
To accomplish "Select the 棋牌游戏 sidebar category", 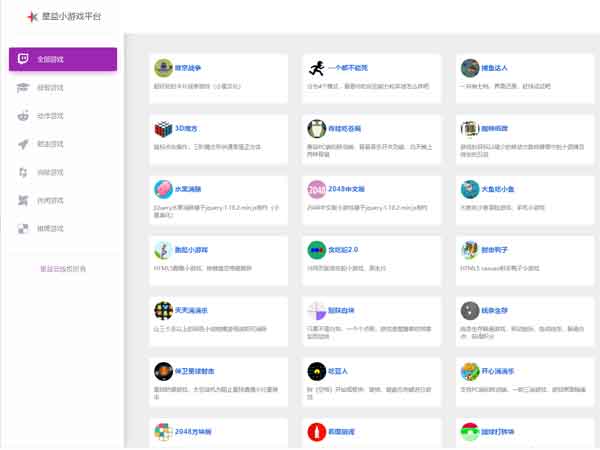I will 50,228.
